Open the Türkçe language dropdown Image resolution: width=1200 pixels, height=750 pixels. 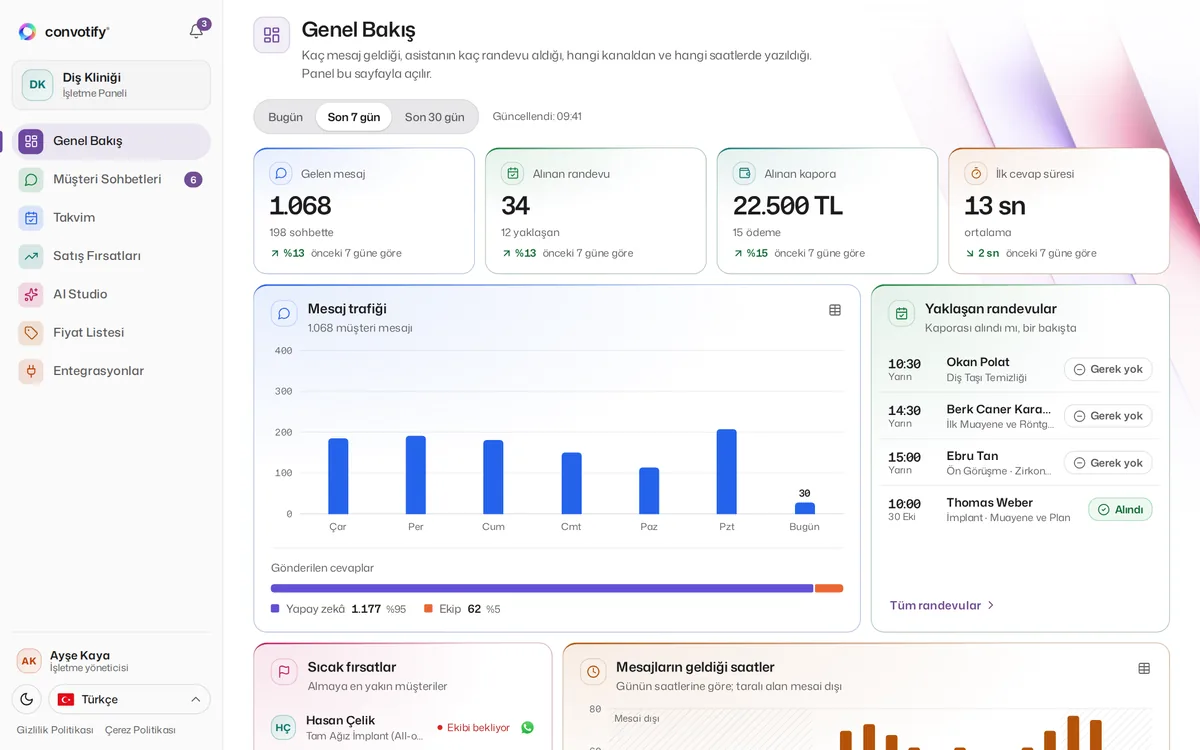[x=129, y=699]
